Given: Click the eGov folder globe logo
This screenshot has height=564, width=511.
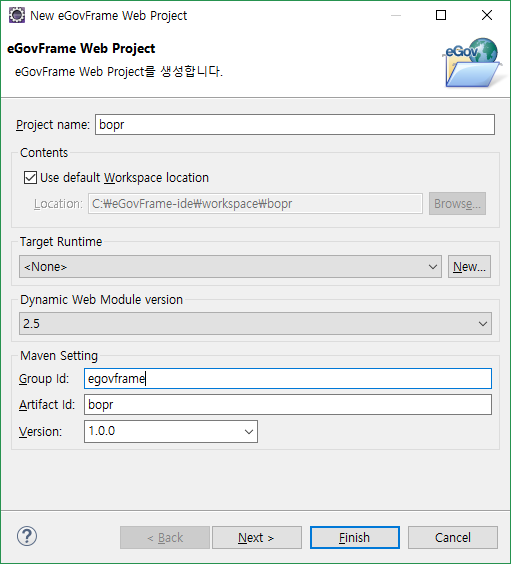Looking at the screenshot, I should click(x=471, y=63).
